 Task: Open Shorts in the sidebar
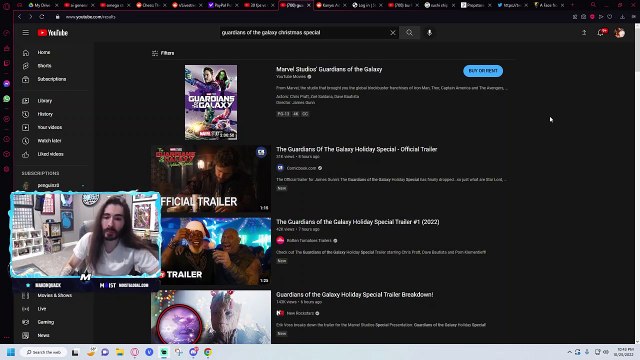coord(44,66)
